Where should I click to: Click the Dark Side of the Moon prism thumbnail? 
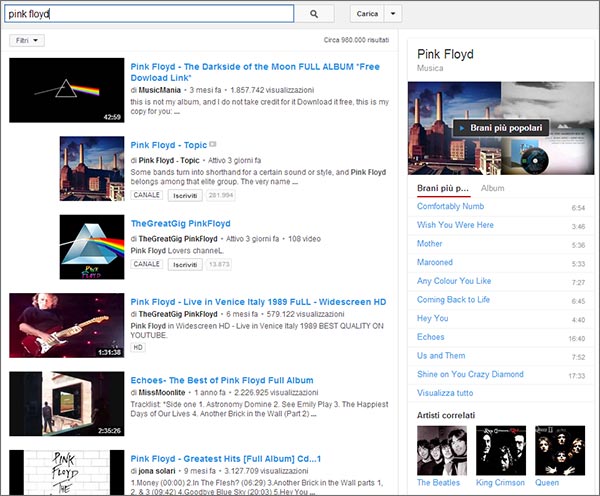(67, 90)
